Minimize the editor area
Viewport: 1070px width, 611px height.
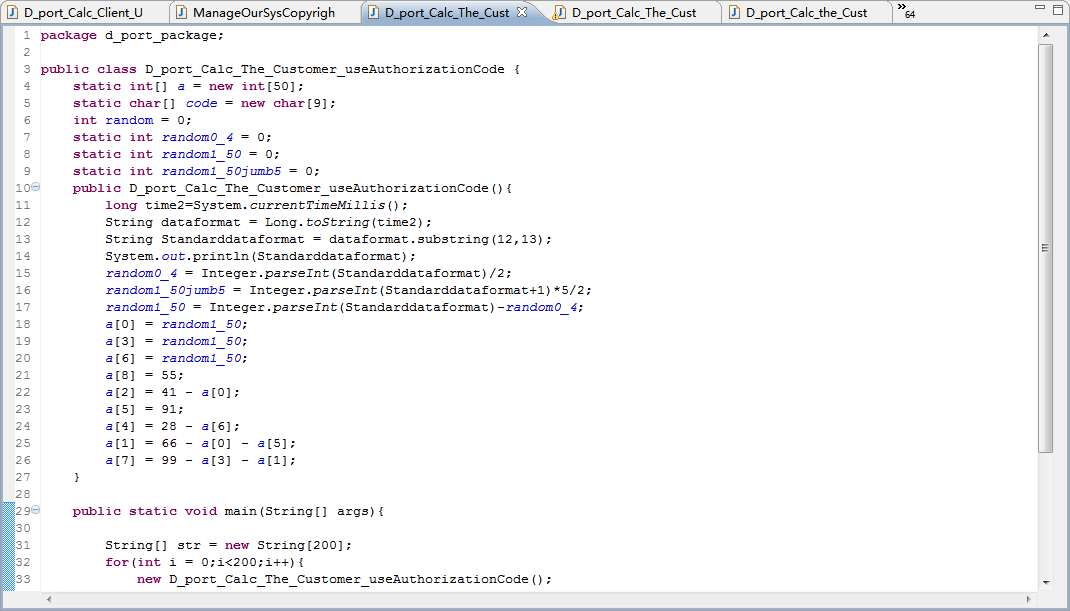pyautogui.click(x=1040, y=8)
